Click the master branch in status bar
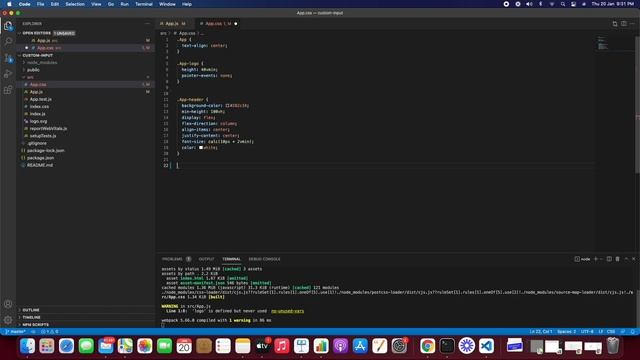This screenshot has height=360, width=640. 16,331
